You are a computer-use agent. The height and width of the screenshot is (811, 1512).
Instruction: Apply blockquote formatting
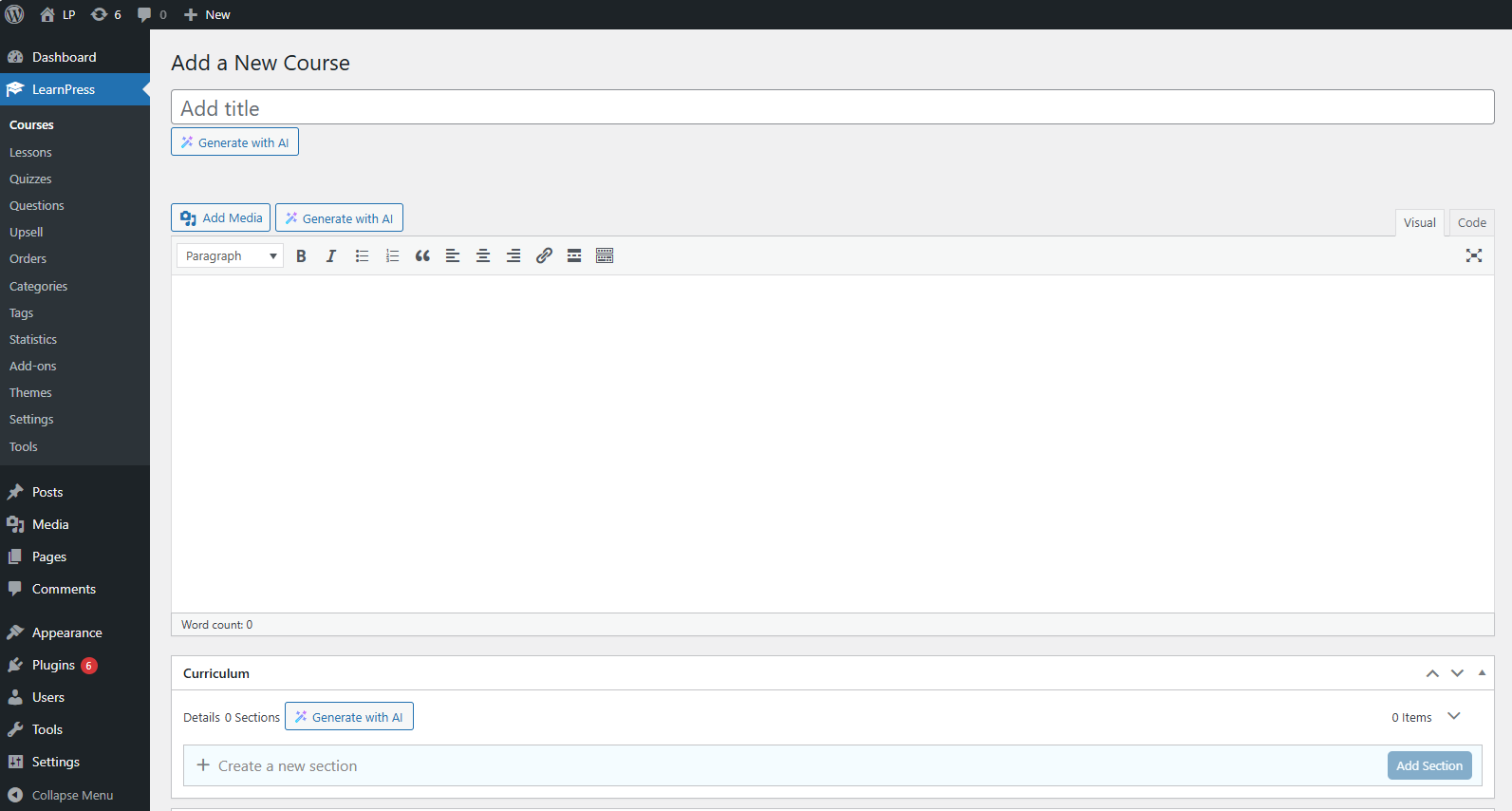click(422, 255)
